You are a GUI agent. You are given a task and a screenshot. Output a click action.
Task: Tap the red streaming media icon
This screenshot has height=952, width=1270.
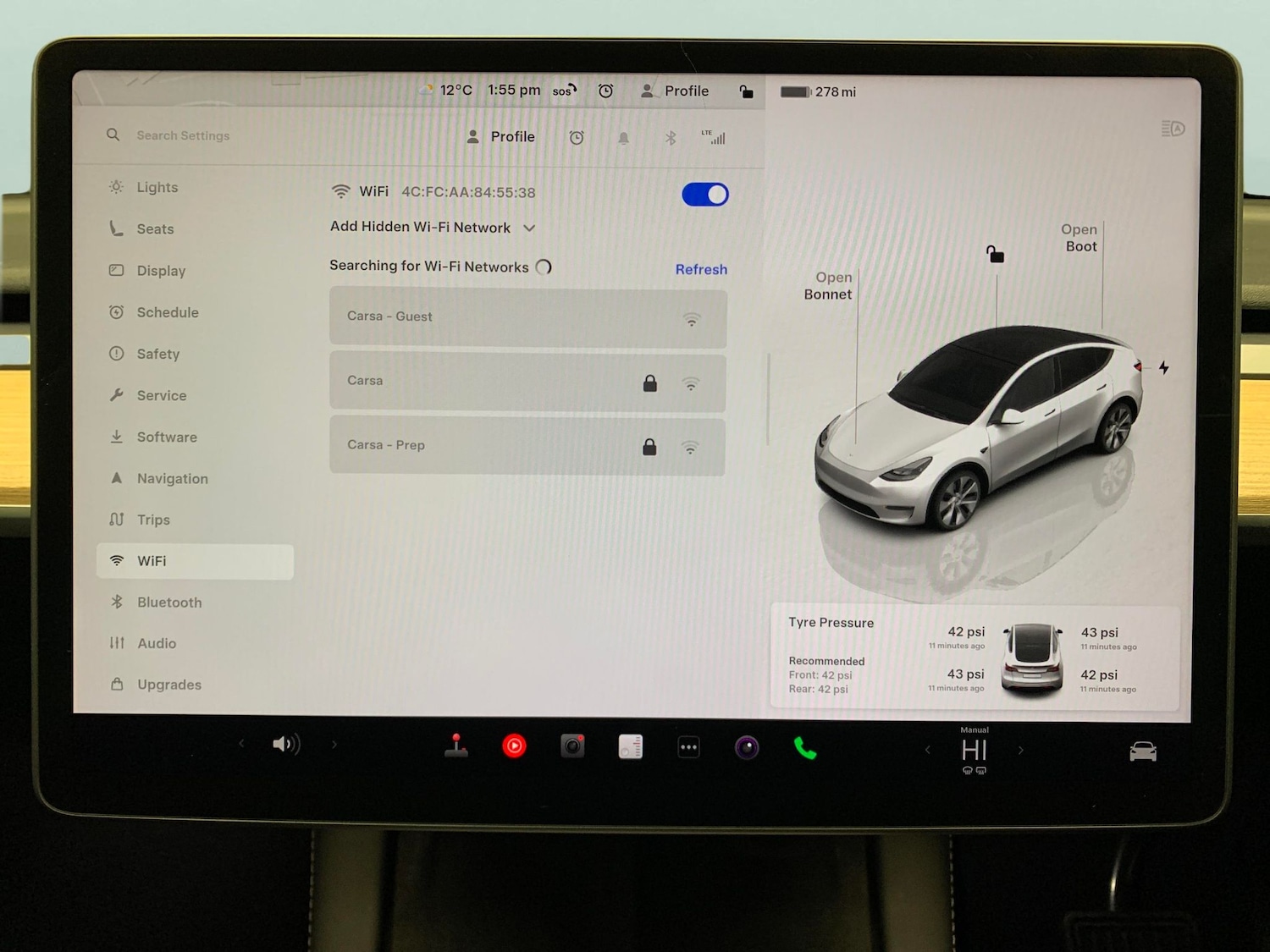click(x=514, y=746)
